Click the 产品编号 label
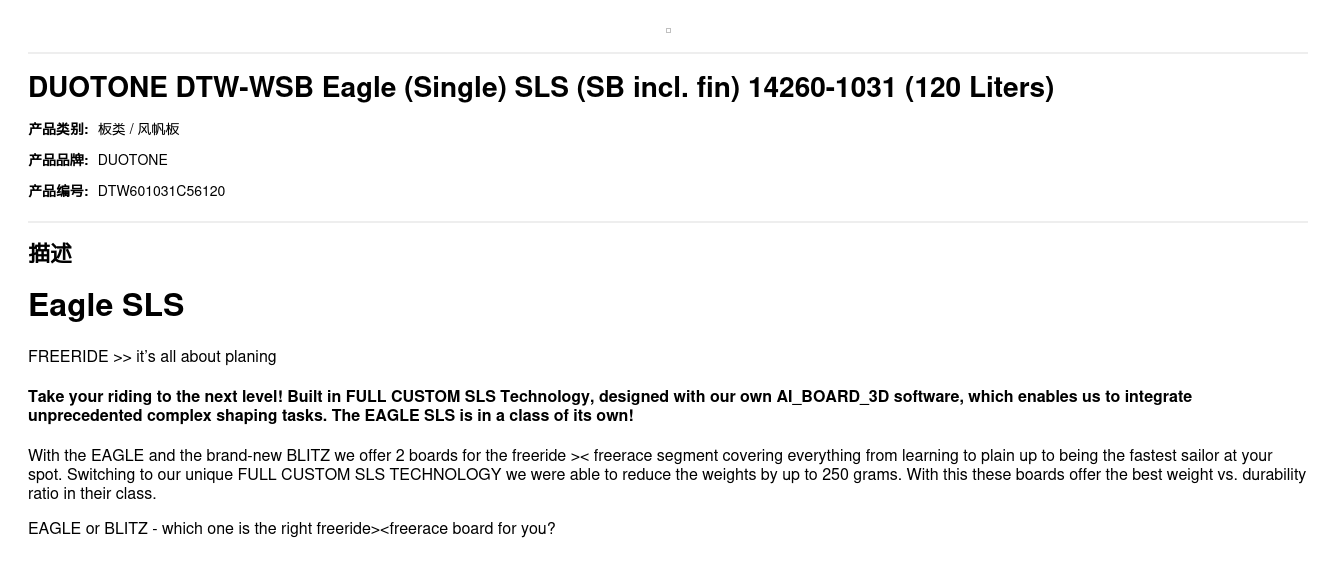 (x=58, y=191)
